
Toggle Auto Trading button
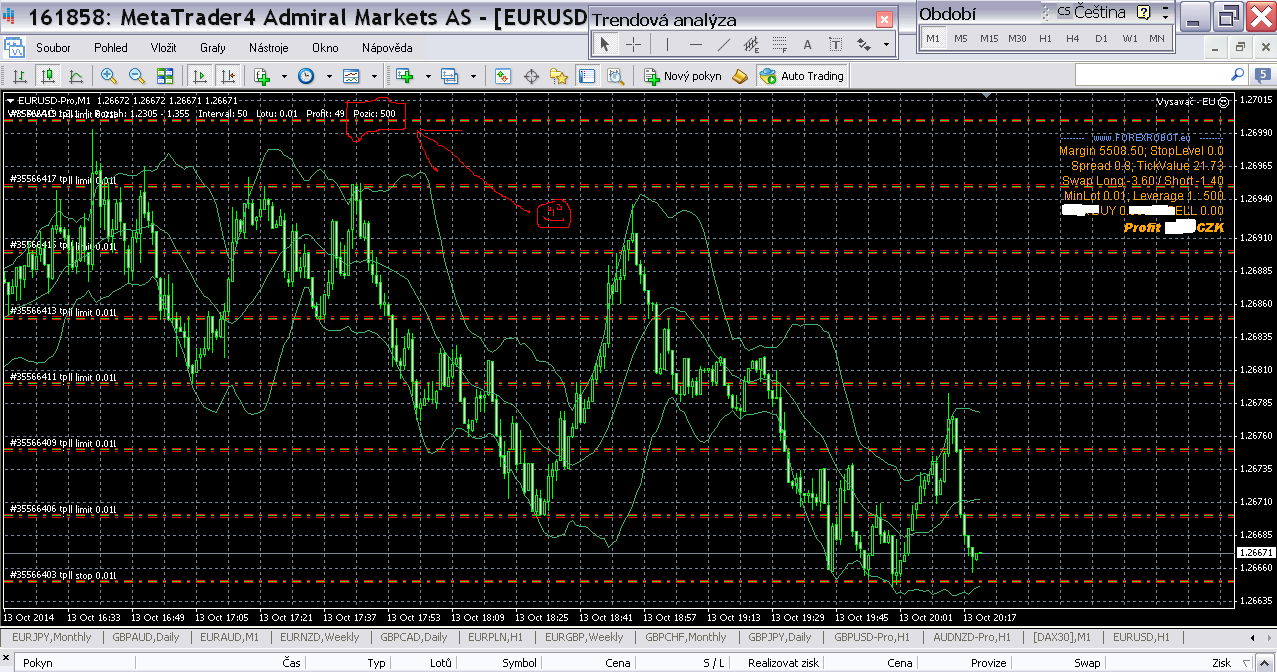pyautogui.click(x=802, y=76)
